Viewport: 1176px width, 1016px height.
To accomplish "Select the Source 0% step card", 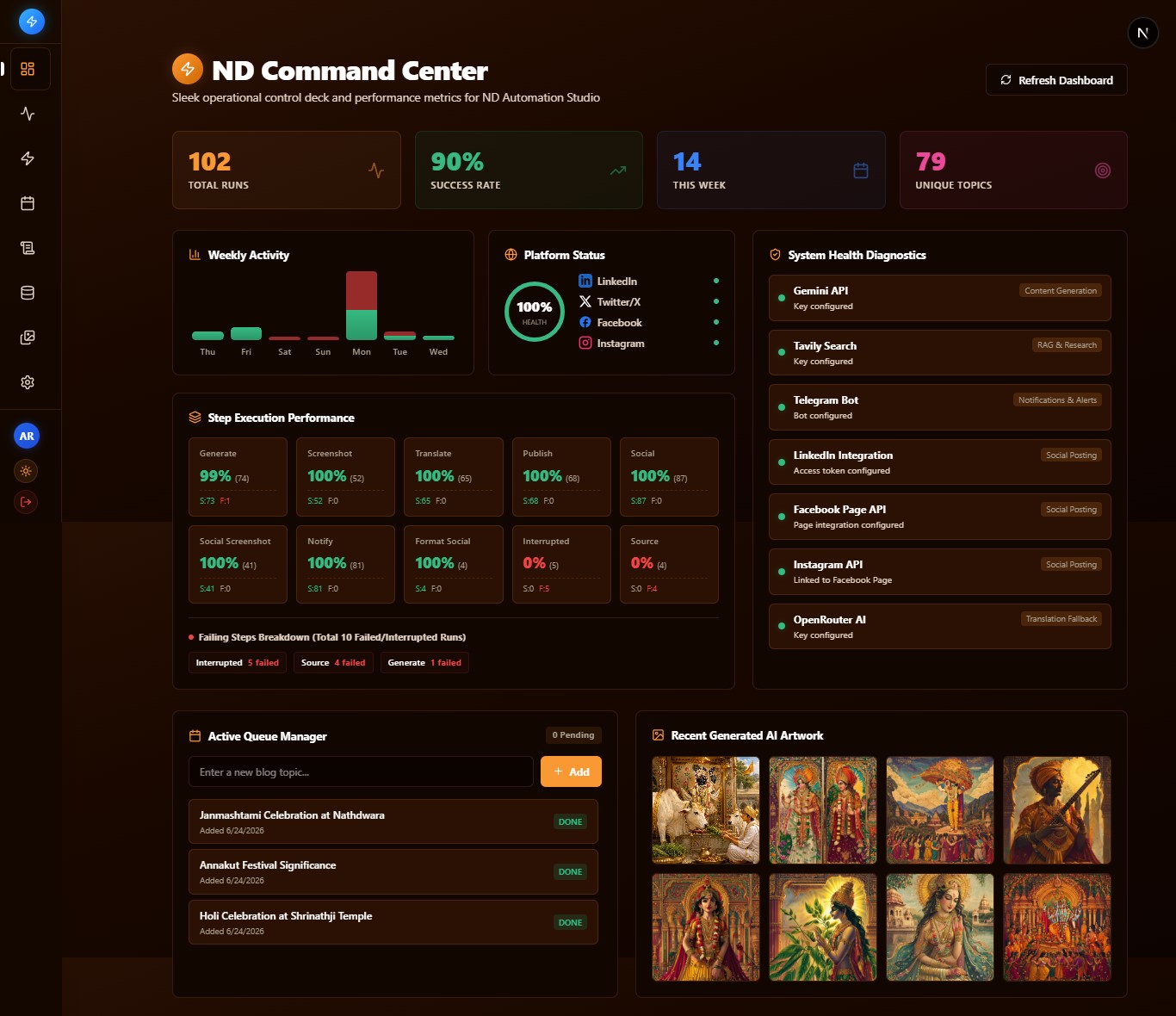I will [x=669, y=564].
